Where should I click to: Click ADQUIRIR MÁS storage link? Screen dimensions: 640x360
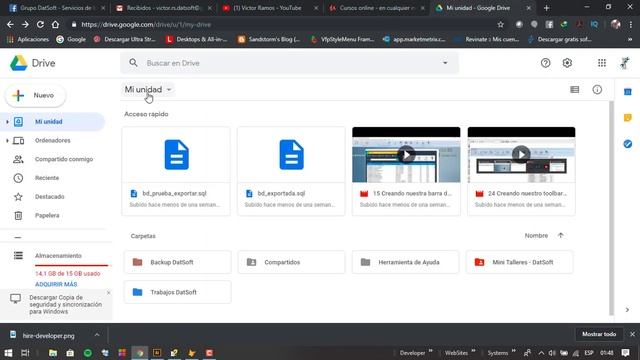coord(56,284)
